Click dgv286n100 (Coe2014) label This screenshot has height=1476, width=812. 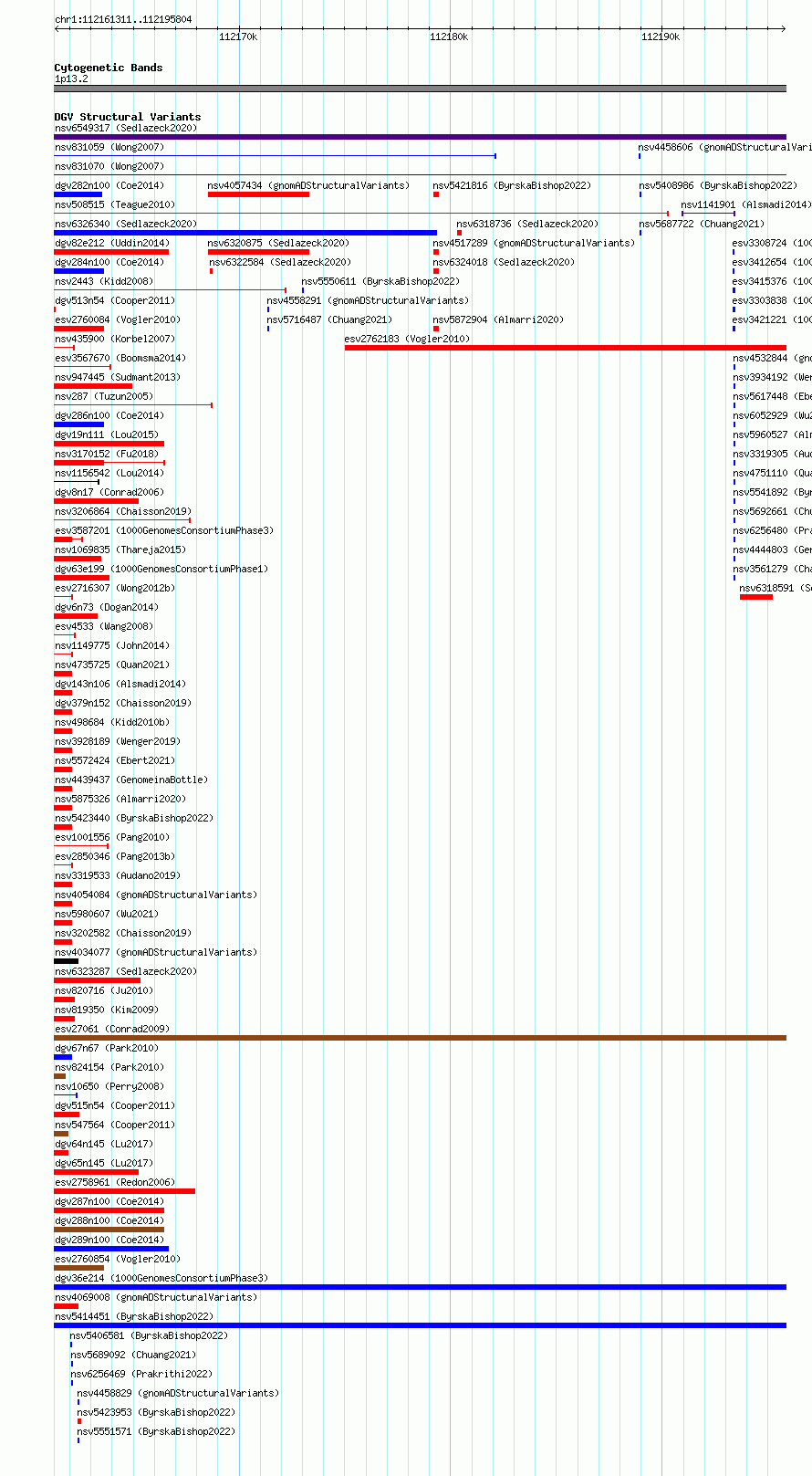109,415
